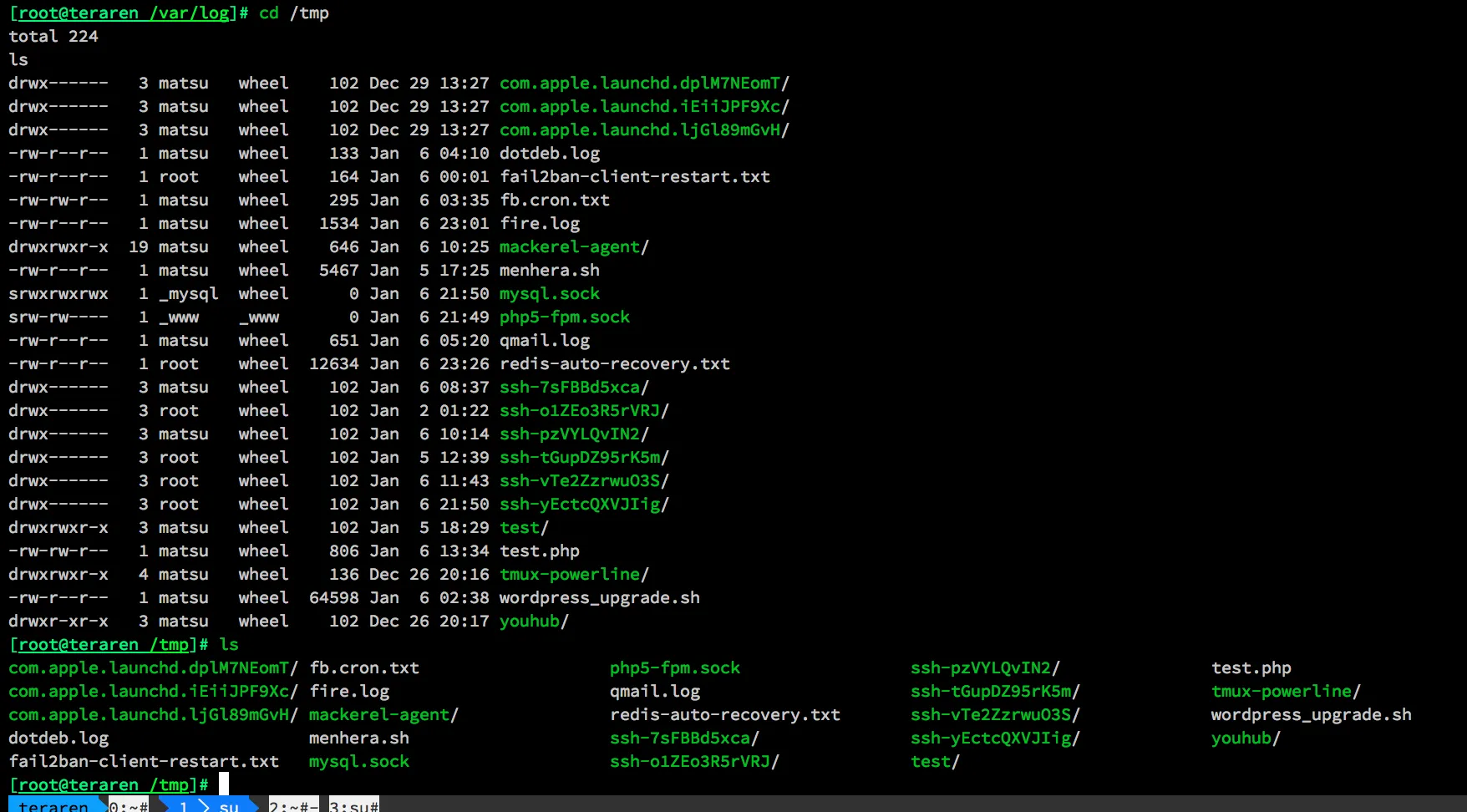1467x812 pixels.
Task: Click the teraren session name in status bar
Action: (x=54, y=805)
